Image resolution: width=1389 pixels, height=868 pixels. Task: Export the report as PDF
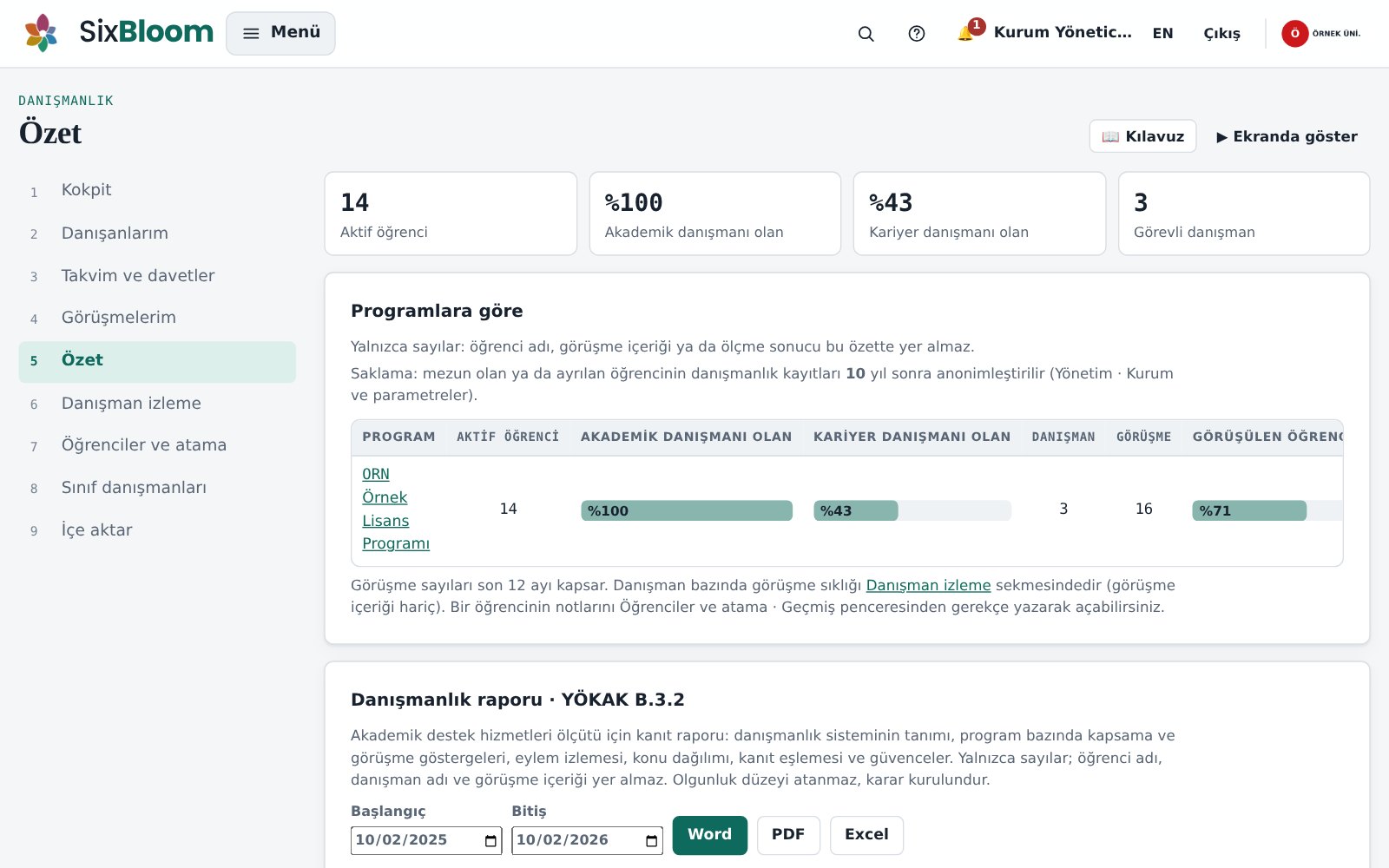(788, 835)
